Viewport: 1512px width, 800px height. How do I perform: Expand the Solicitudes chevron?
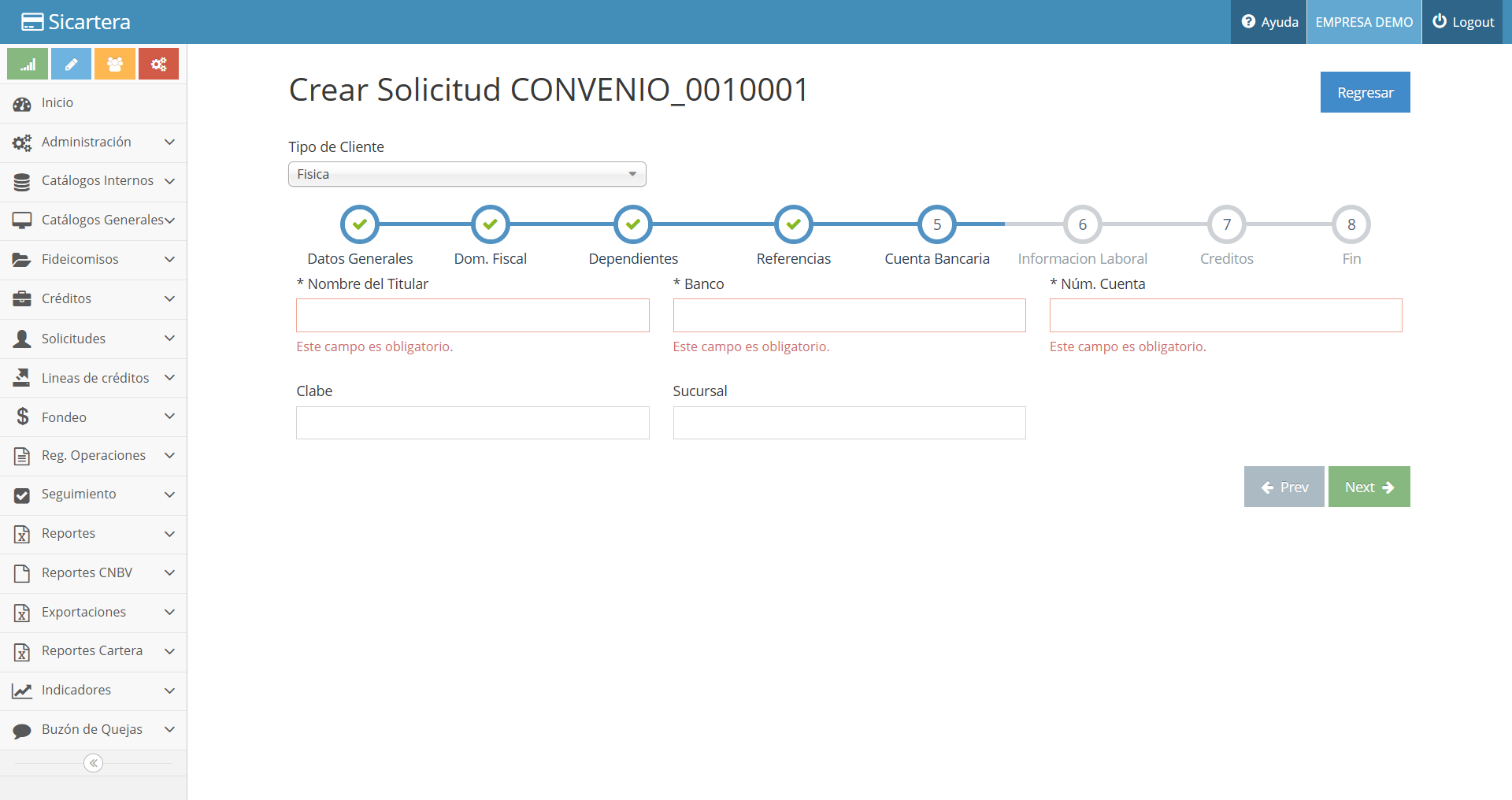(x=169, y=338)
